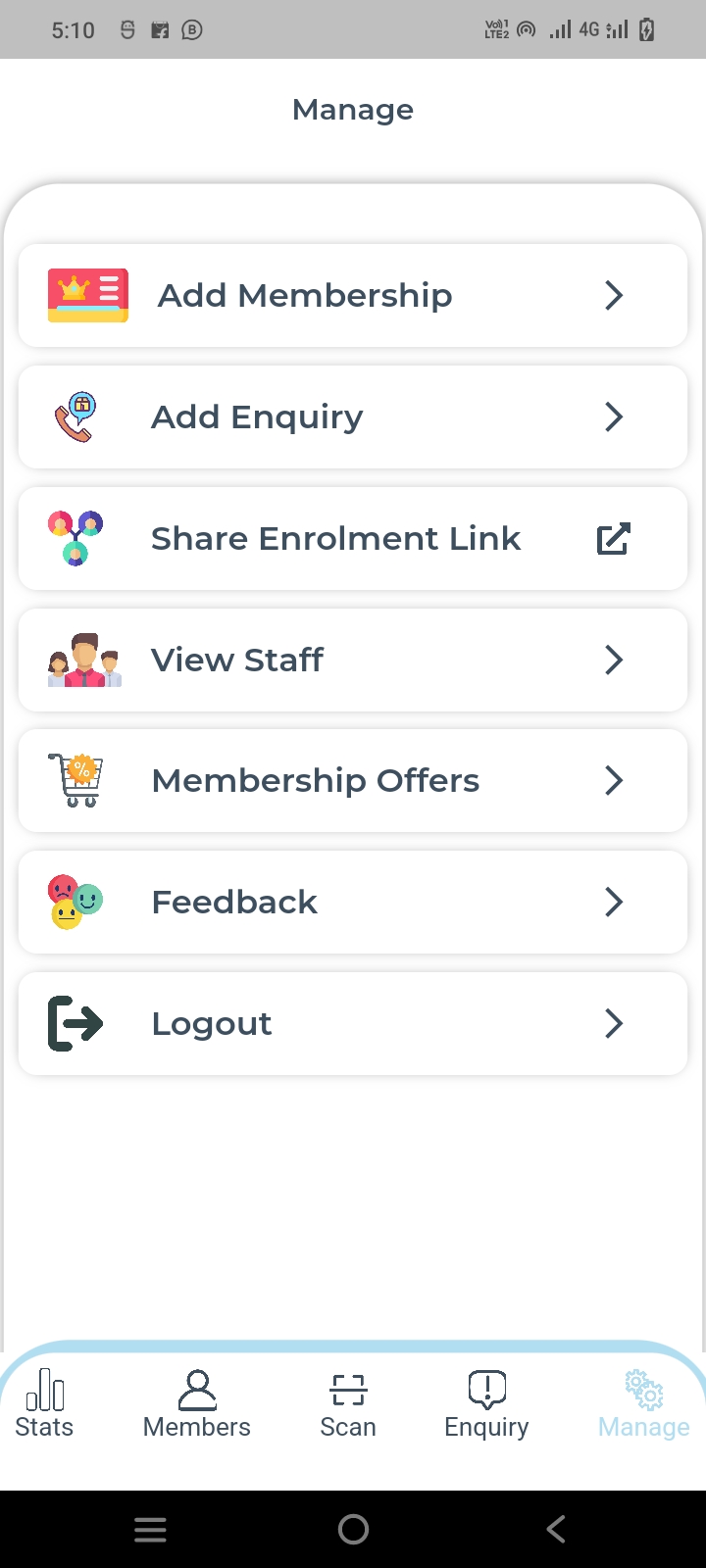Screen dimensions: 706x1568
Task: Tap the emoji faces feedback icon
Action: pos(76,902)
